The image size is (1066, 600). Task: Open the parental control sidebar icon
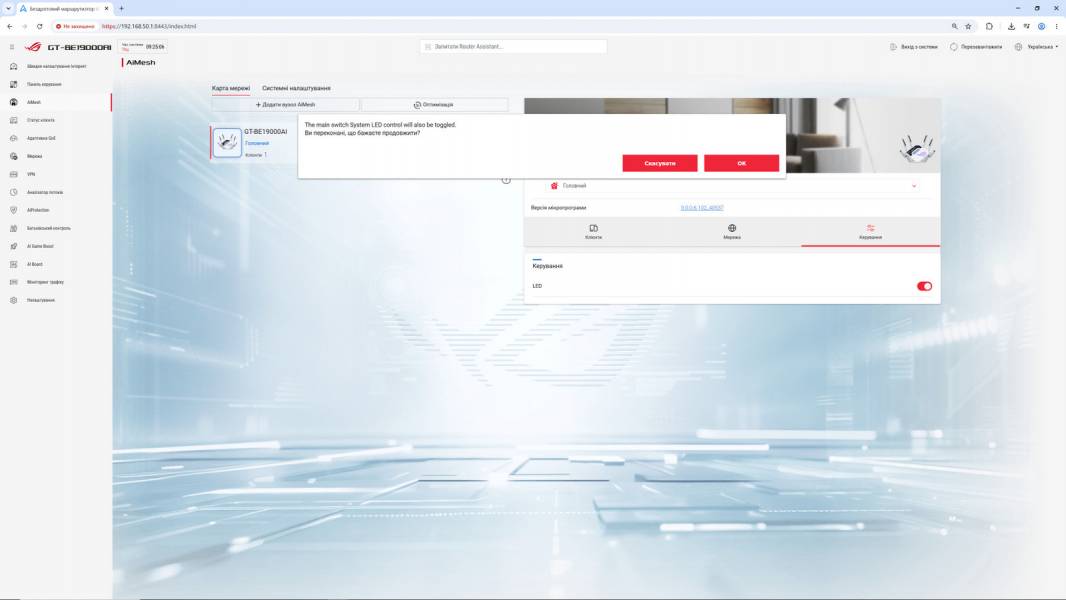14,228
